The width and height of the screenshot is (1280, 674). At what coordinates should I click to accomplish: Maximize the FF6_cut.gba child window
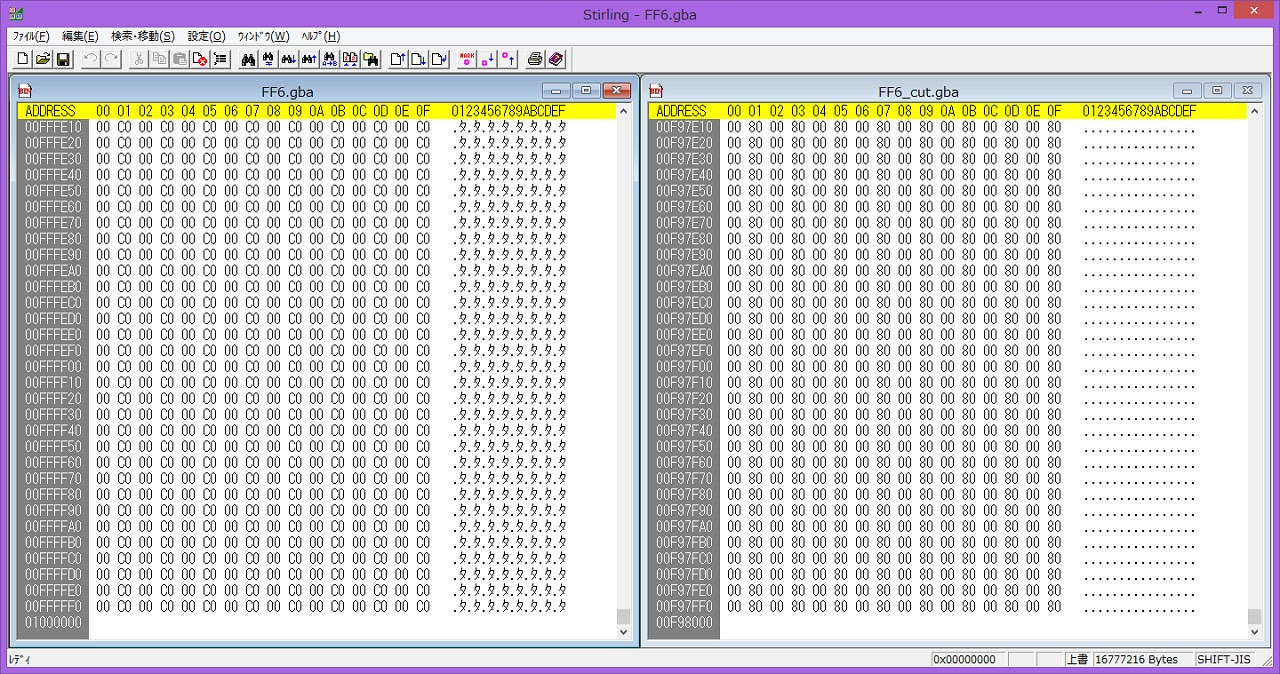pyautogui.click(x=1217, y=90)
